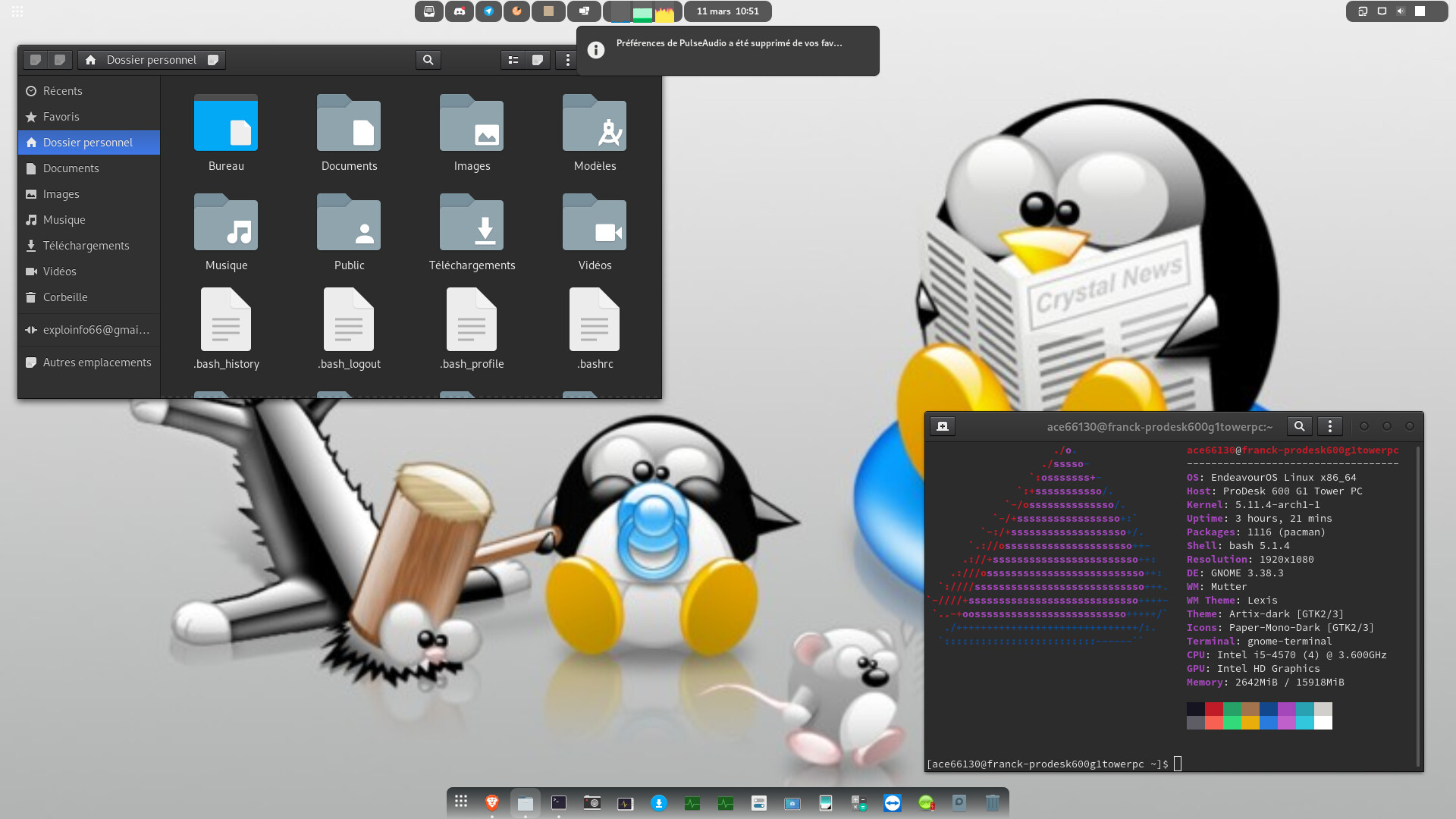Select the Documents folder in main view
1456x819 pixels.
point(349,133)
